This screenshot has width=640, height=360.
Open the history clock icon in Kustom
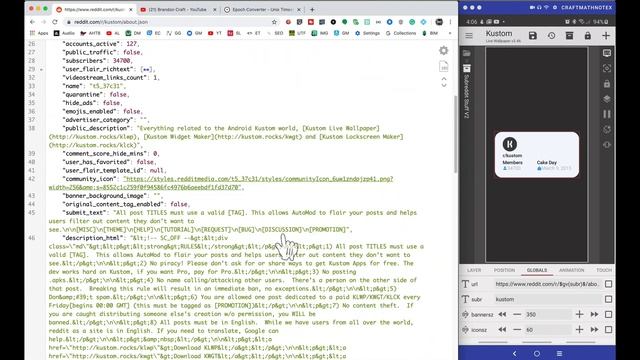pos(551,36)
